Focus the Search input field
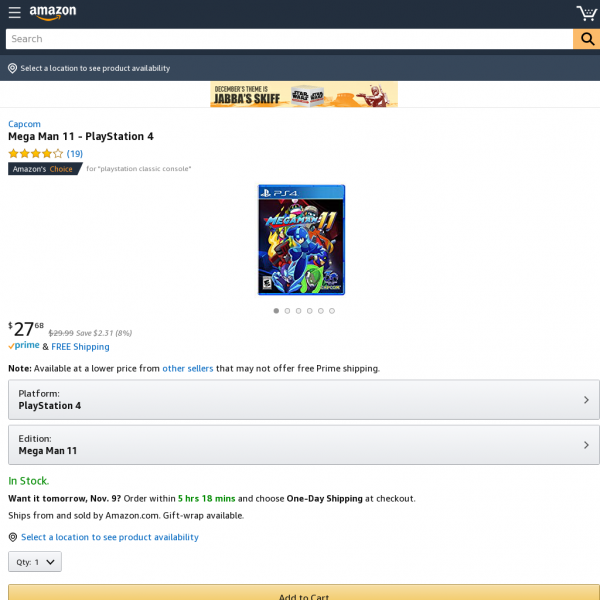Screen dimensions: 600x600 (x=289, y=39)
